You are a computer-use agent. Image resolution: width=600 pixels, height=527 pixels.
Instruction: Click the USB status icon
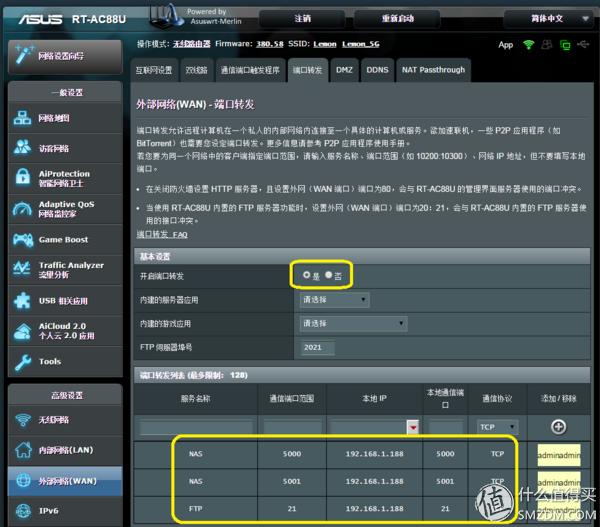pyautogui.click(x=583, y=45)
